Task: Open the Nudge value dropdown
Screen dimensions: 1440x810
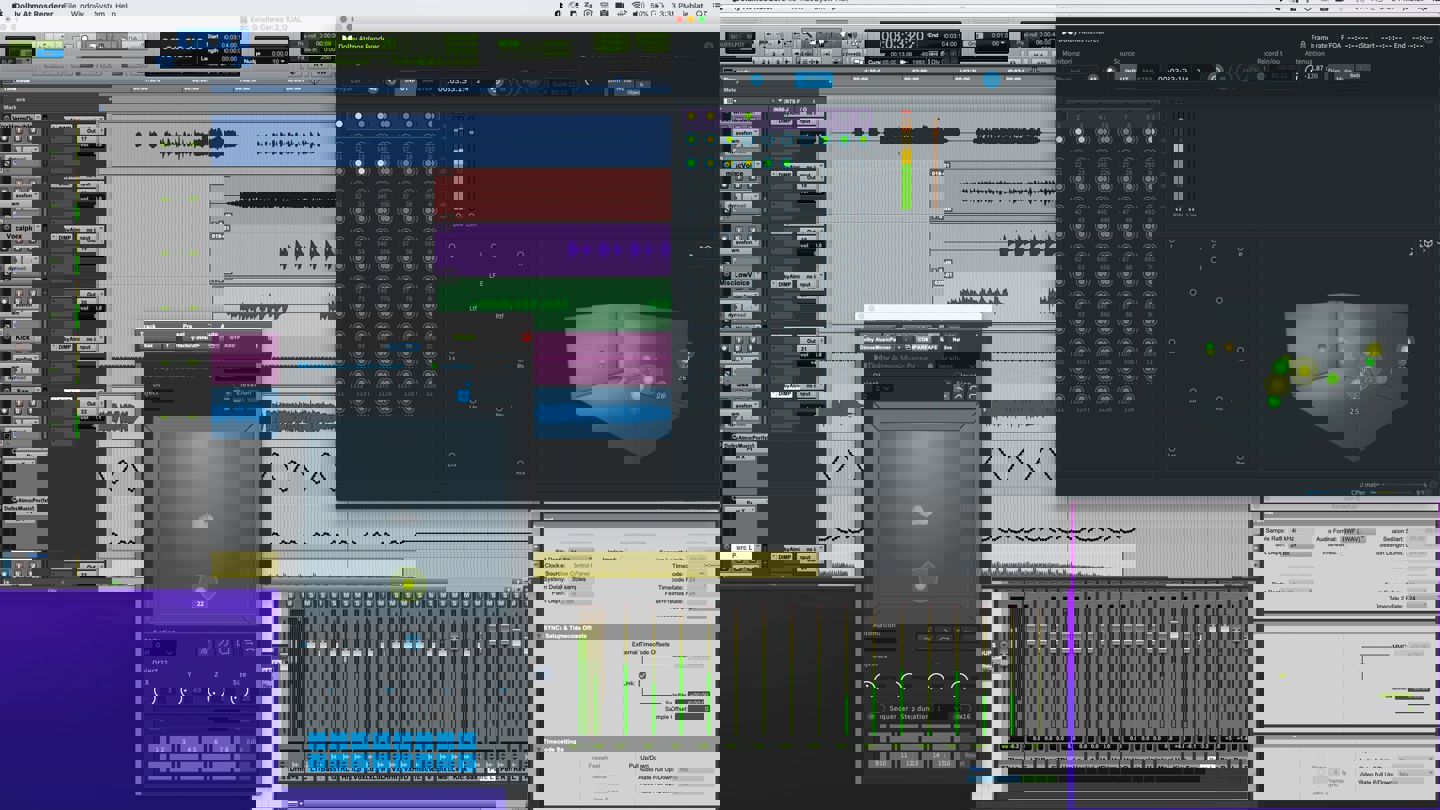Action: click(x=278, y=61)
